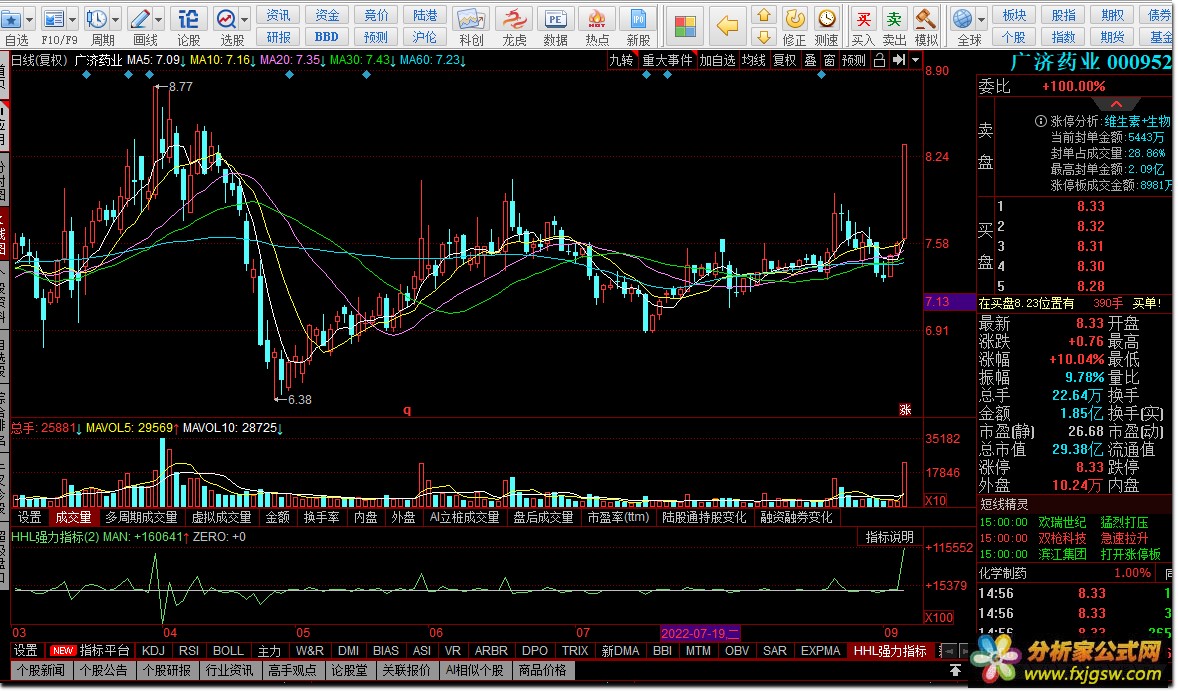Image resolution: width=1178 pixels, height=691 pixels.
Task: Toggle the 窗 sub-window option
Action: [829, 60]
